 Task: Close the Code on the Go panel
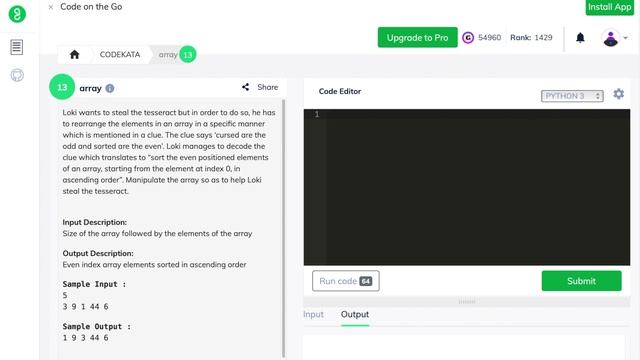point(51,7)
